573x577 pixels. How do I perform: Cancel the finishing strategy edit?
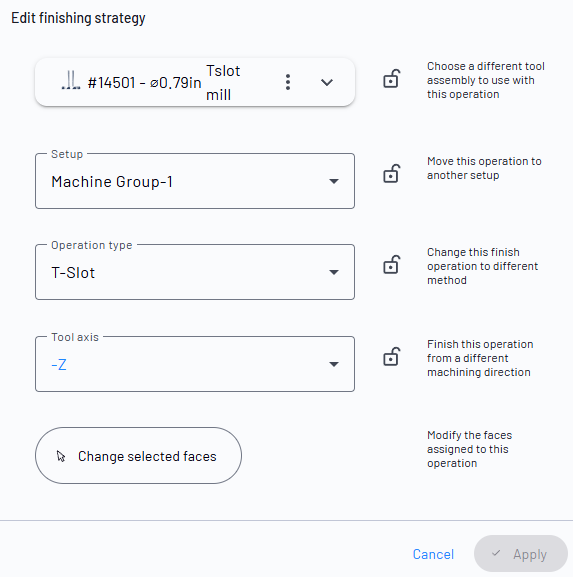tap(433, 554)
